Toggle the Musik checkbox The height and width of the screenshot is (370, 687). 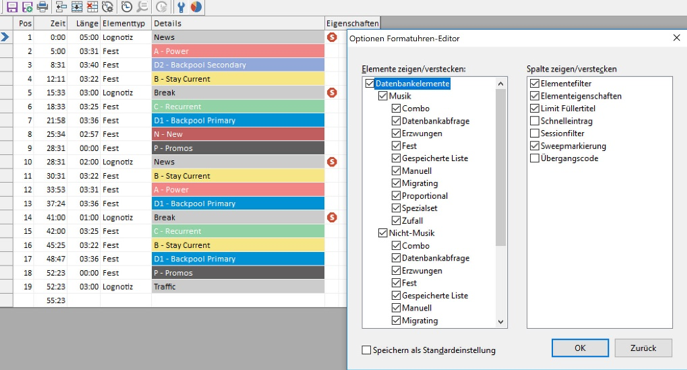(x=383, y=96)
